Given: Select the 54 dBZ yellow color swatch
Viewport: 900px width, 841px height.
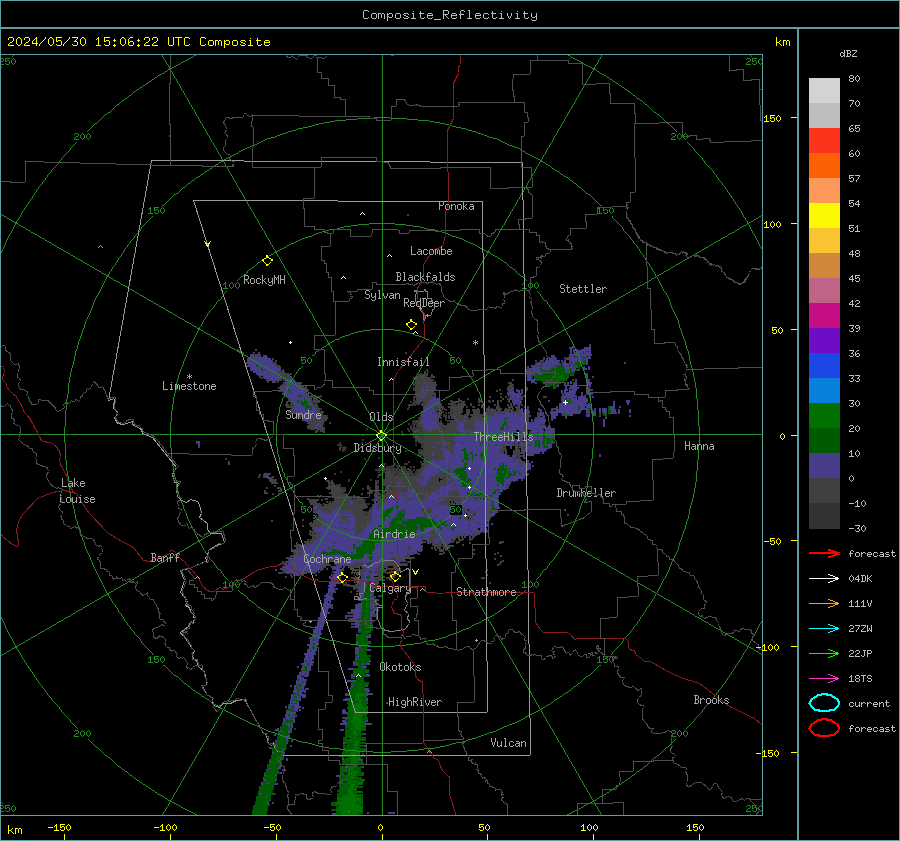Looking at the screenshot, I should (824, 215).
